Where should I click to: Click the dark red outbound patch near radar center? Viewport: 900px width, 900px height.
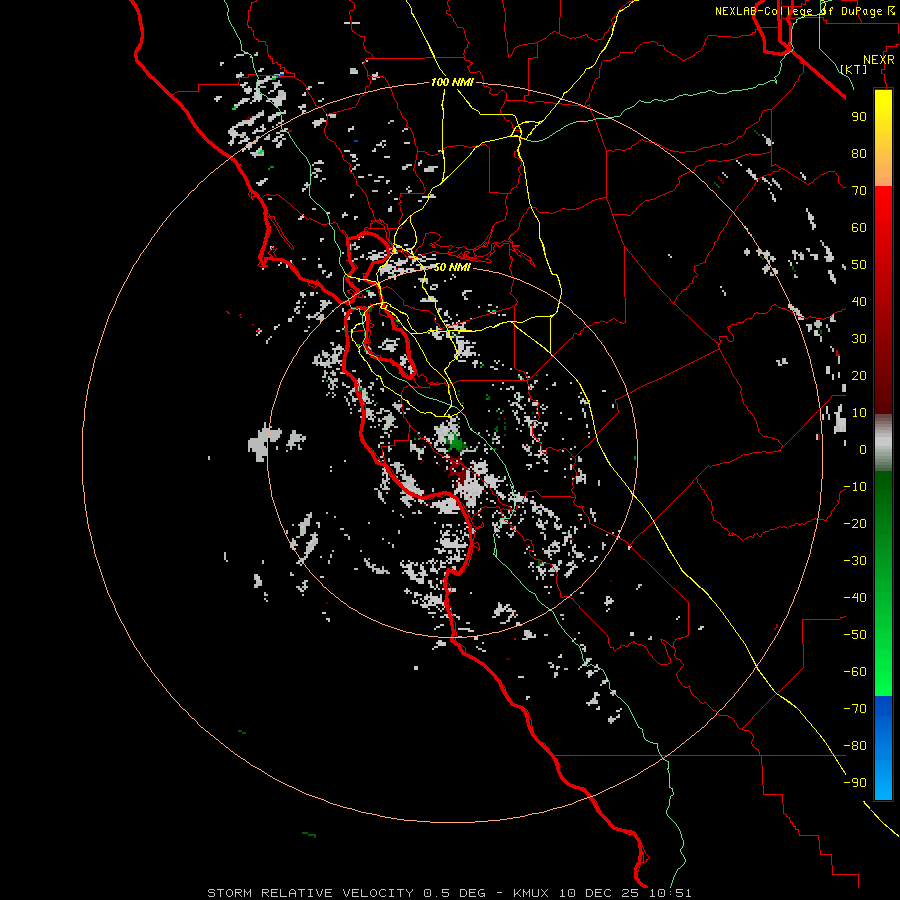click(457, 470)
